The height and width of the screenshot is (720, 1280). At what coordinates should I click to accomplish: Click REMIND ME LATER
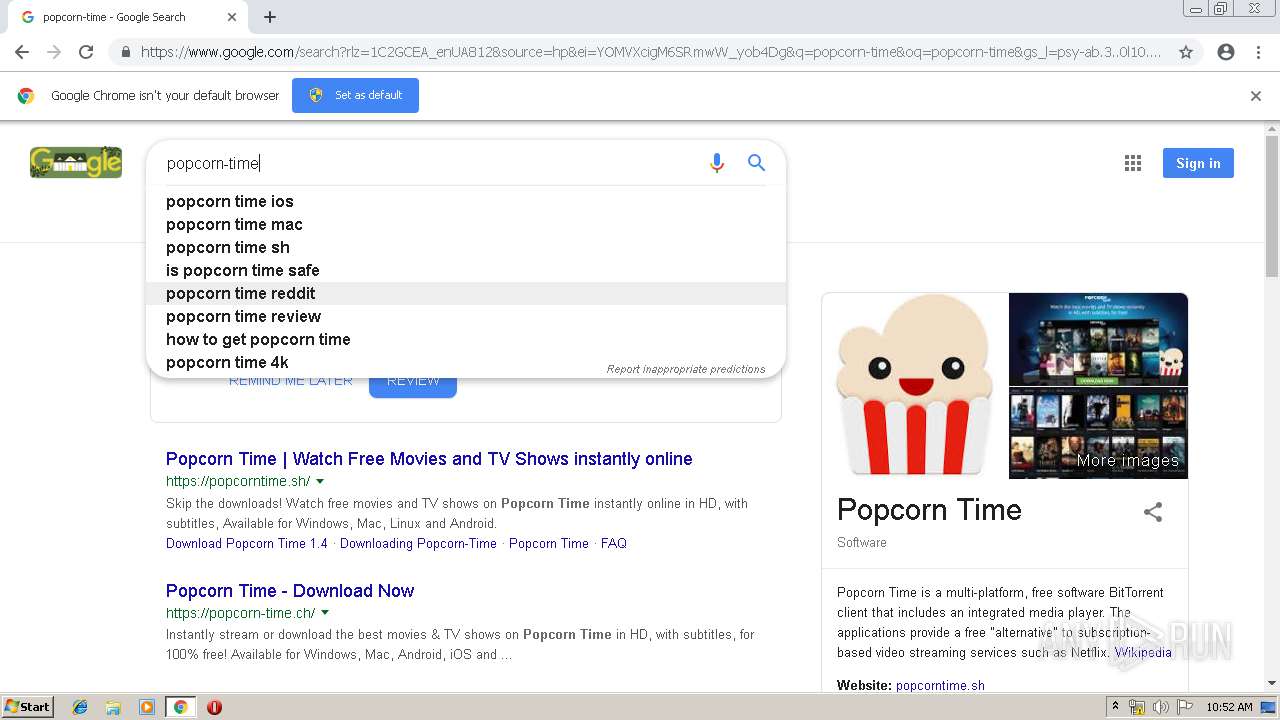291,382
